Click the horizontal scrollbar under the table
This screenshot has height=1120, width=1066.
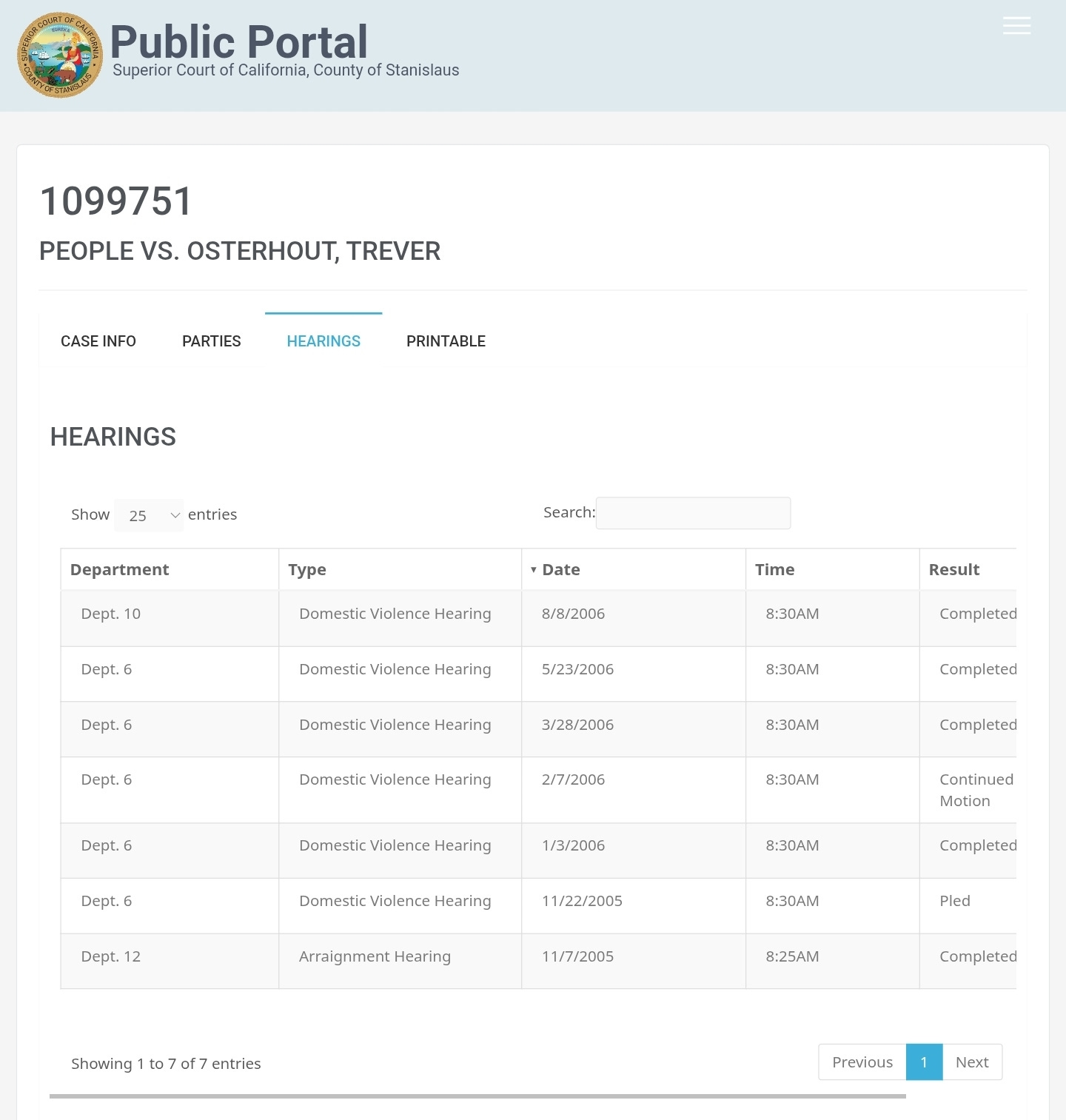(x=477, y=1096)
